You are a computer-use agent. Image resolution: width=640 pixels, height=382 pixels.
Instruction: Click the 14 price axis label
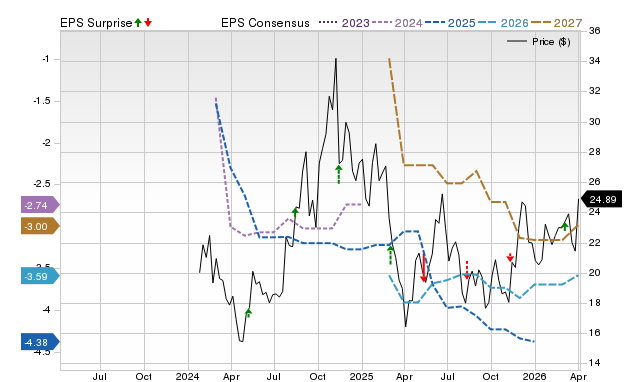coord(595,362)
